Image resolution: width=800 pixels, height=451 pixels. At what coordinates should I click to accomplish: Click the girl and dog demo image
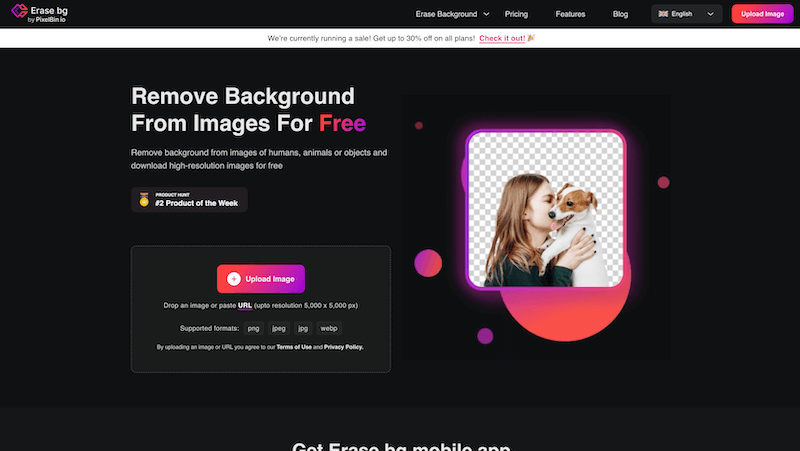click(545, 210)
